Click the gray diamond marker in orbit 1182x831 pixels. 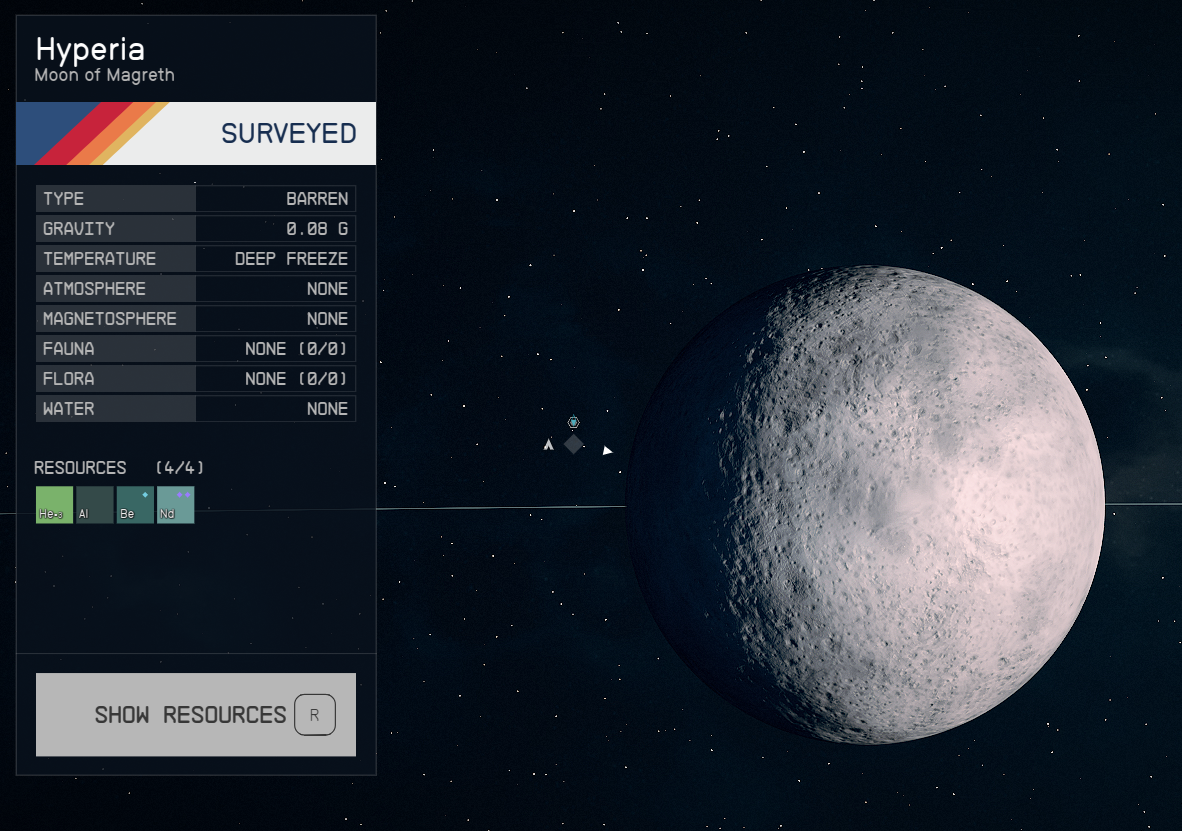(x=574, y=444)
